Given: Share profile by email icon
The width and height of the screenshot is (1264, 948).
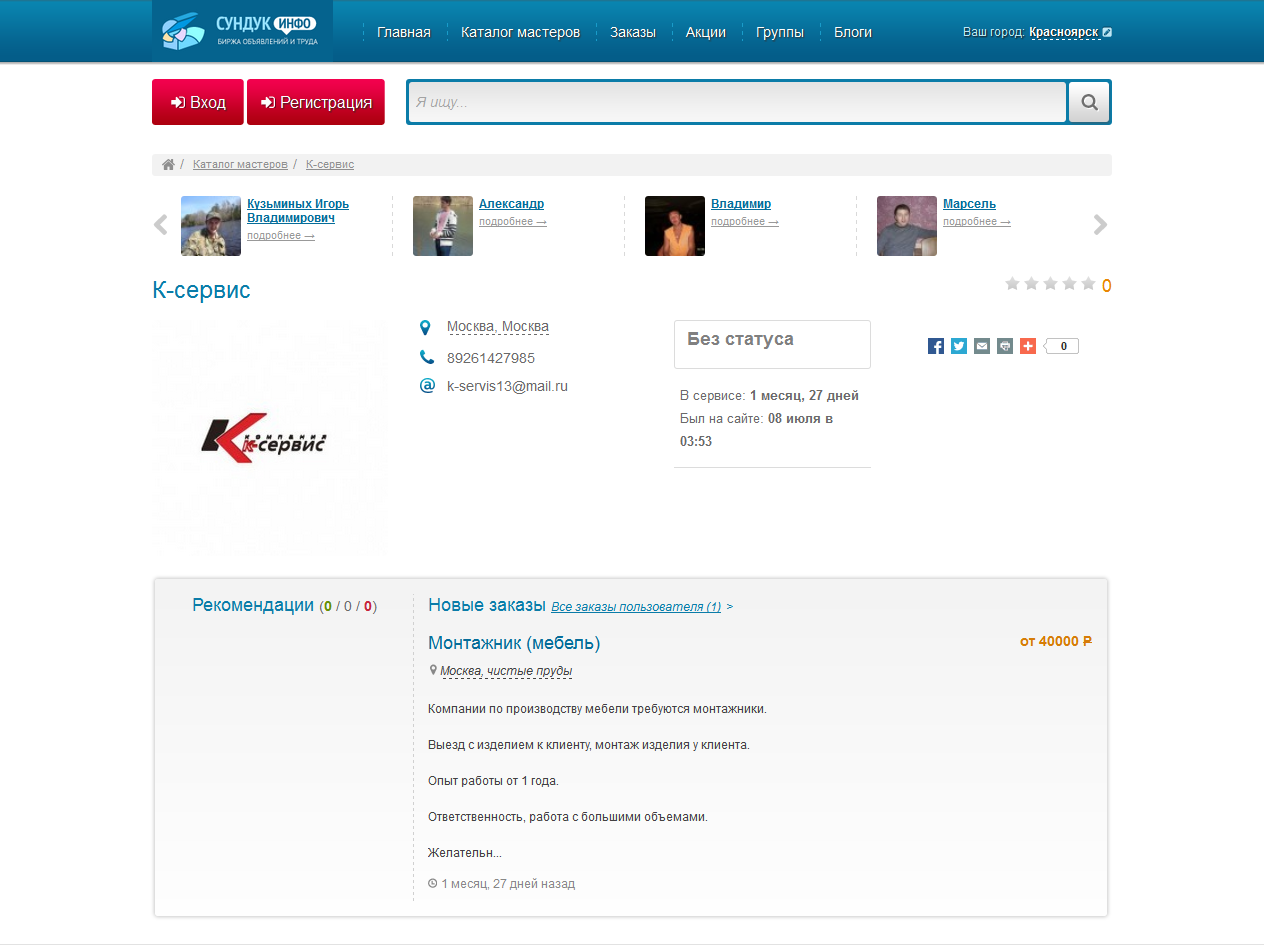Looking at the screenshot, I should click(982, 346).
